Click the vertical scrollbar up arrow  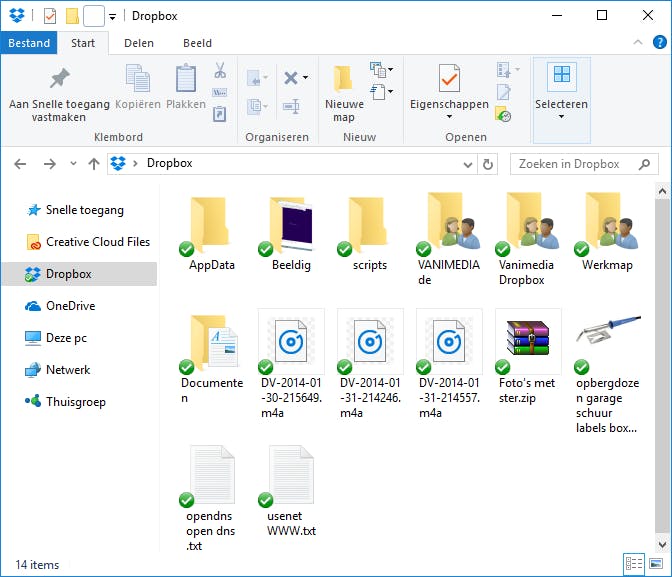coord(662,191)
